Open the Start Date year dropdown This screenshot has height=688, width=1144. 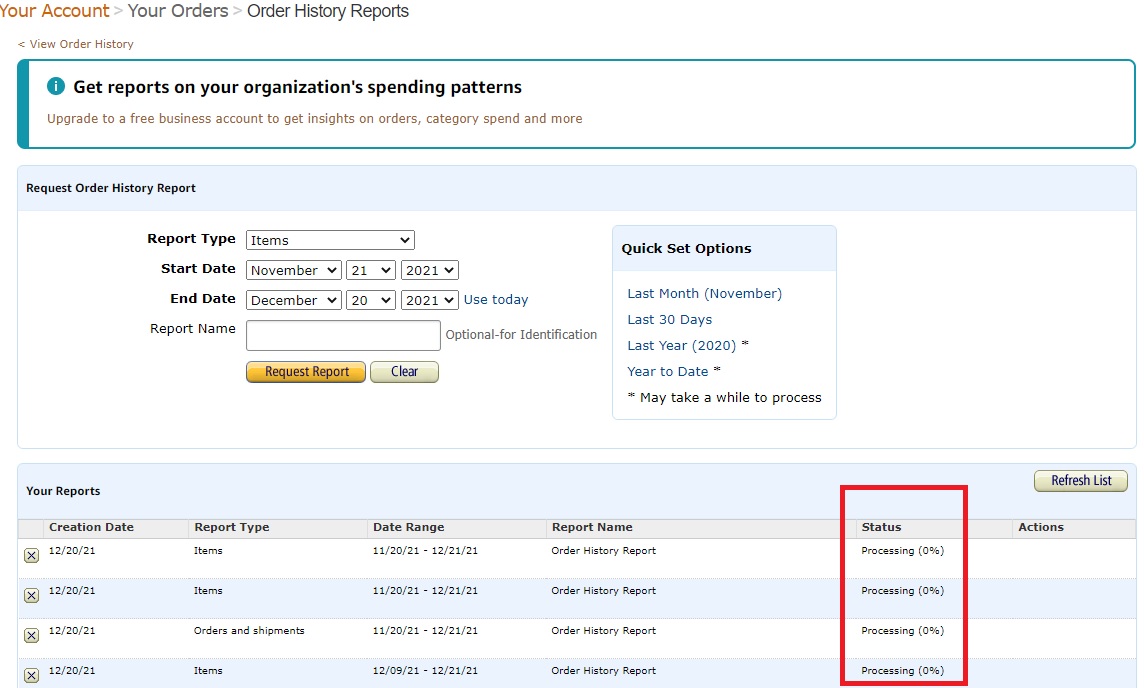pyautogui.click(x=429, y=270)
